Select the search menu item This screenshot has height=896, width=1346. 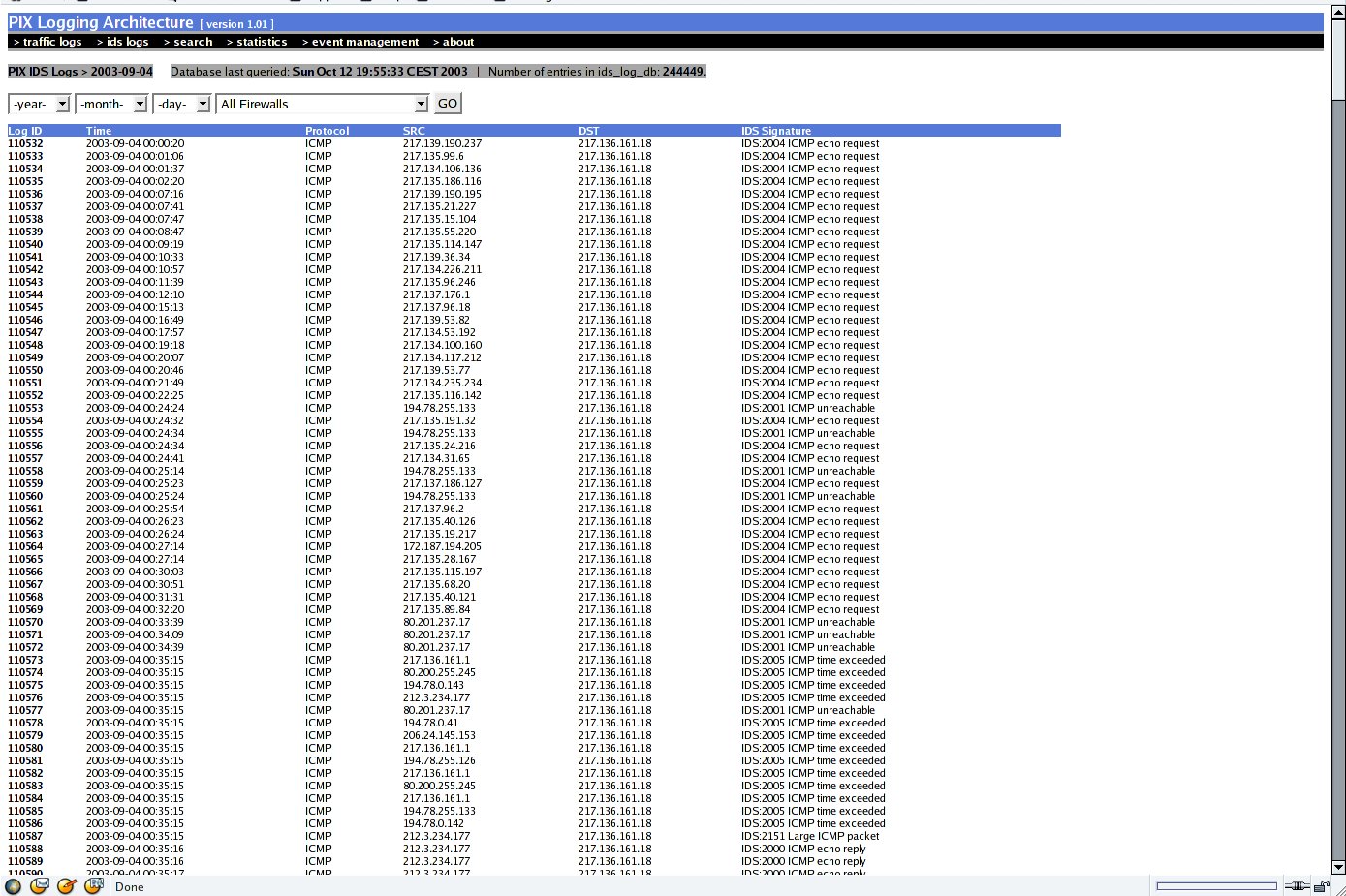[x=188, y=42]
